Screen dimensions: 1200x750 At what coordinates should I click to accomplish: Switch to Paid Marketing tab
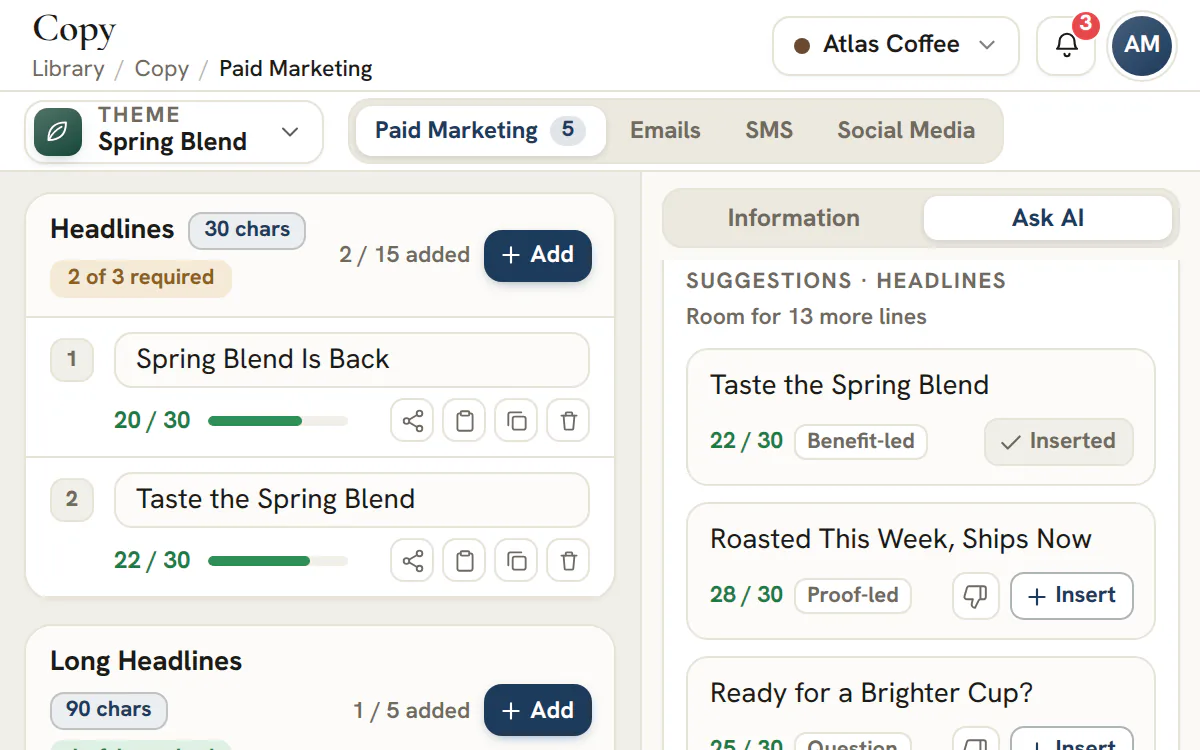tap(480, 131)
